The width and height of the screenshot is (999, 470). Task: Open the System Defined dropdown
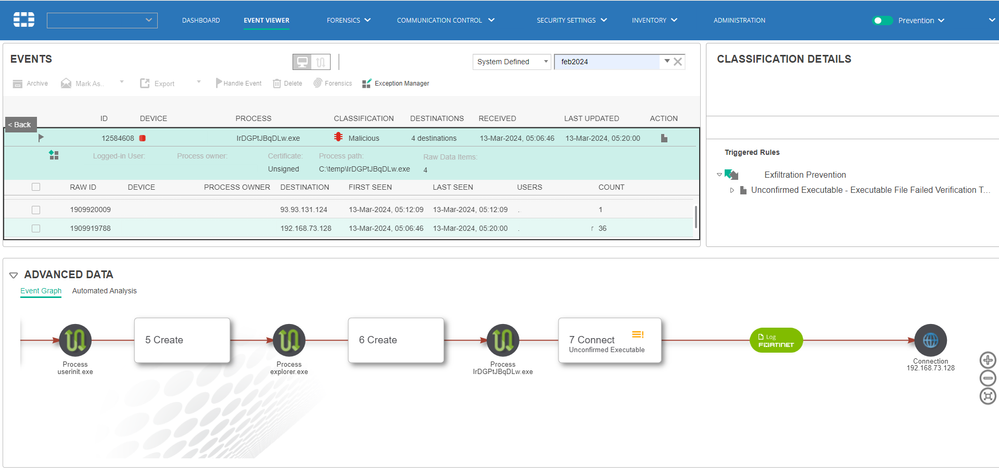512,62
